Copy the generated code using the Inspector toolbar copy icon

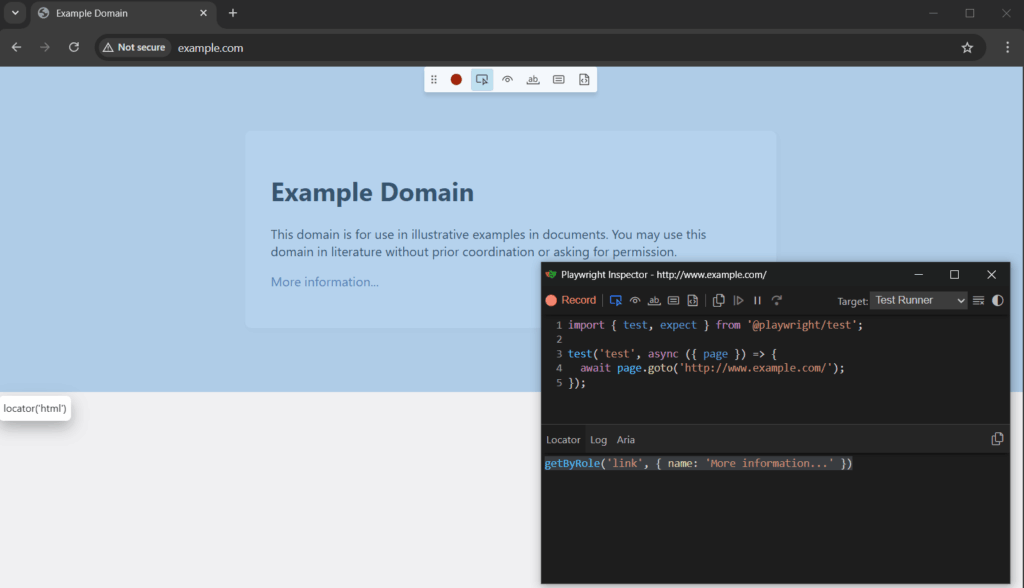pyautogui.click(x=718, y=300)
